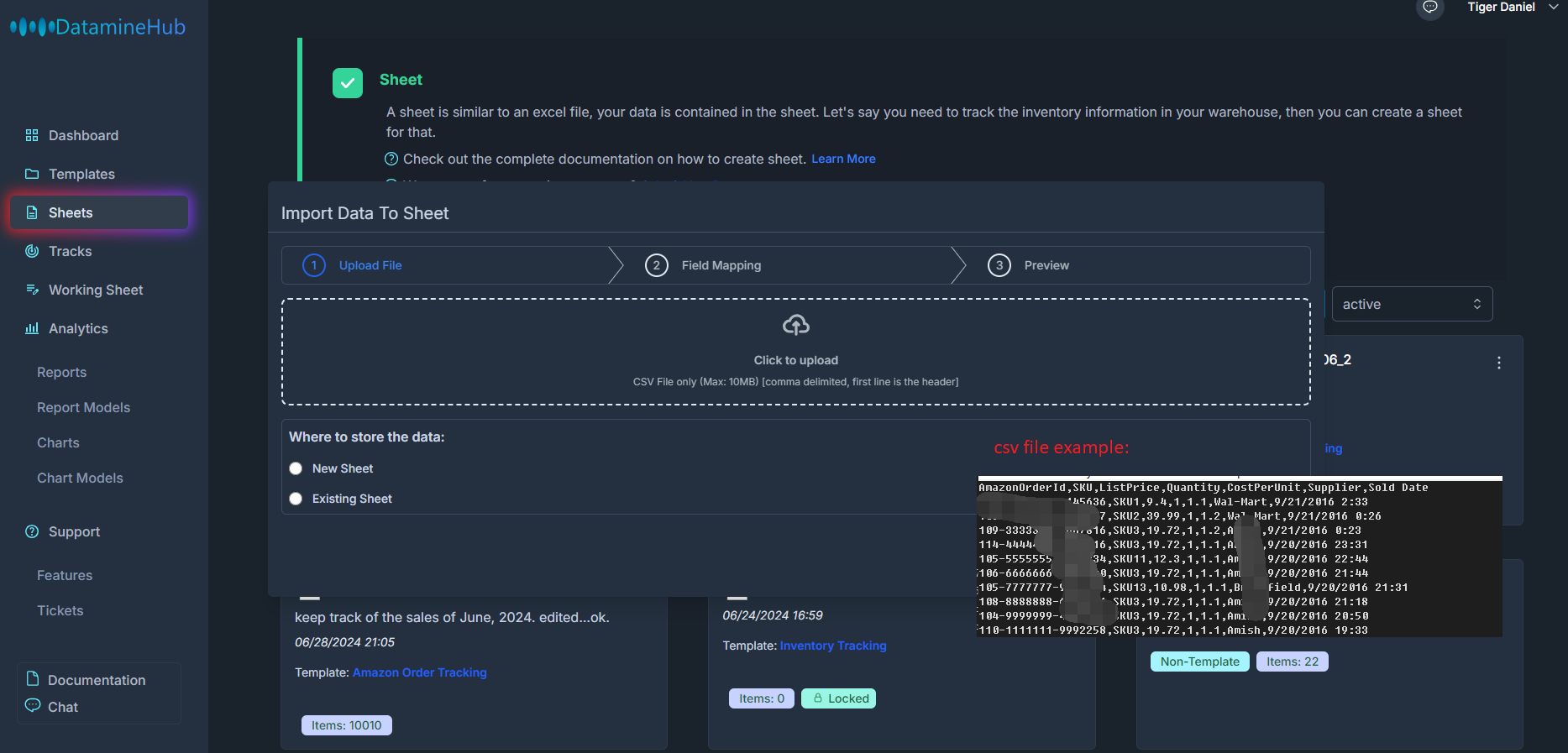Click the help icon before Check out documentation
The height and width of the screenshot is (753, 1568).
coord(391,159)
